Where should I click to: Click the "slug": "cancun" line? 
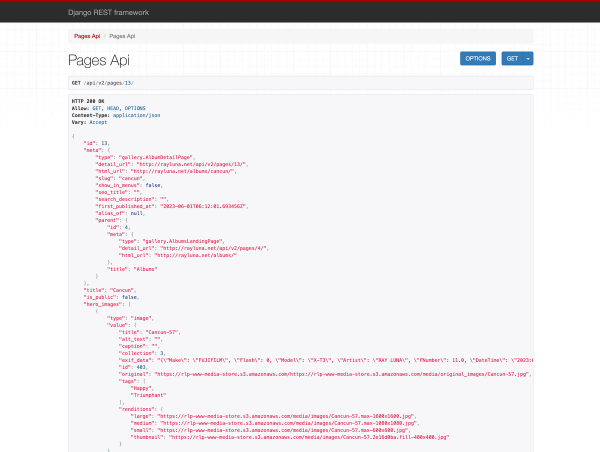pyautogui.click(x=120, y=178)
